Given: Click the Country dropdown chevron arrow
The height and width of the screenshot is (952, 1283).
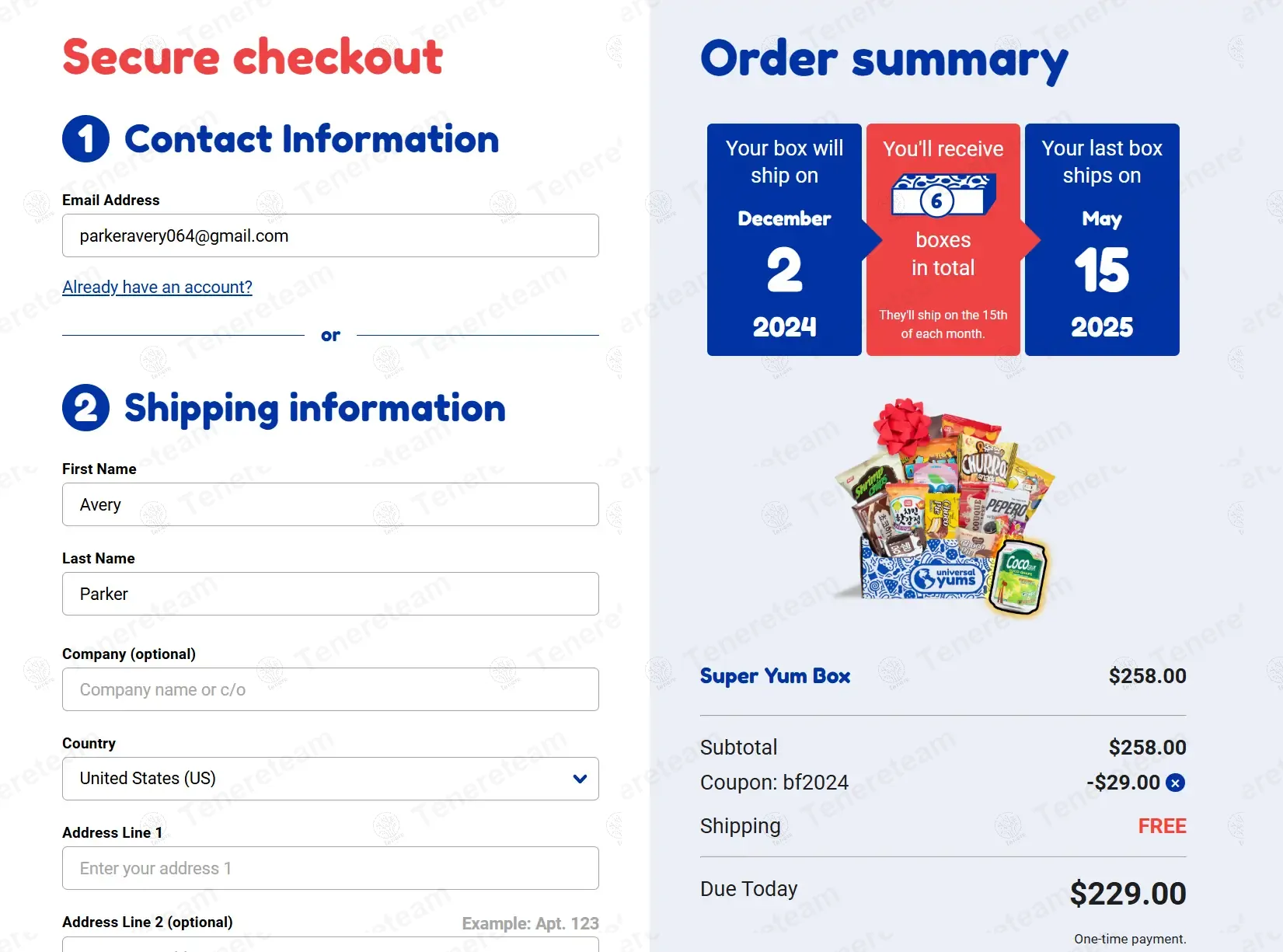Looking at the screenshot, I should tap(580, 779).
